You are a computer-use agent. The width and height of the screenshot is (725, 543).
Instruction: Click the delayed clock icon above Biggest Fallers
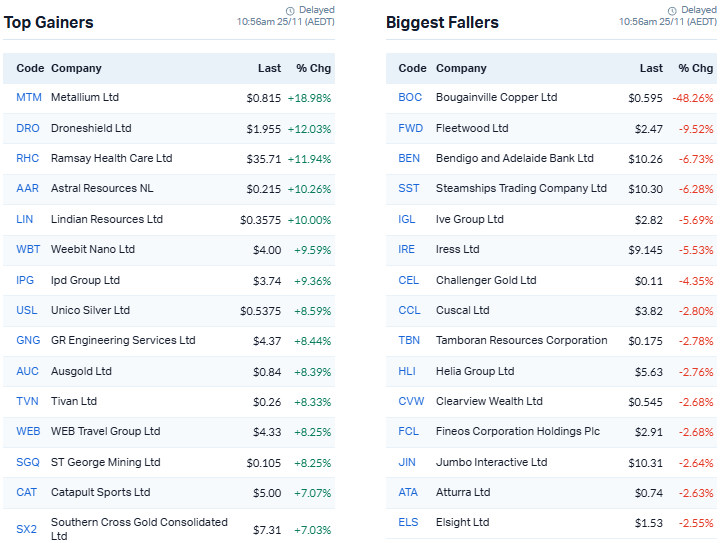(x=672, y=11)
